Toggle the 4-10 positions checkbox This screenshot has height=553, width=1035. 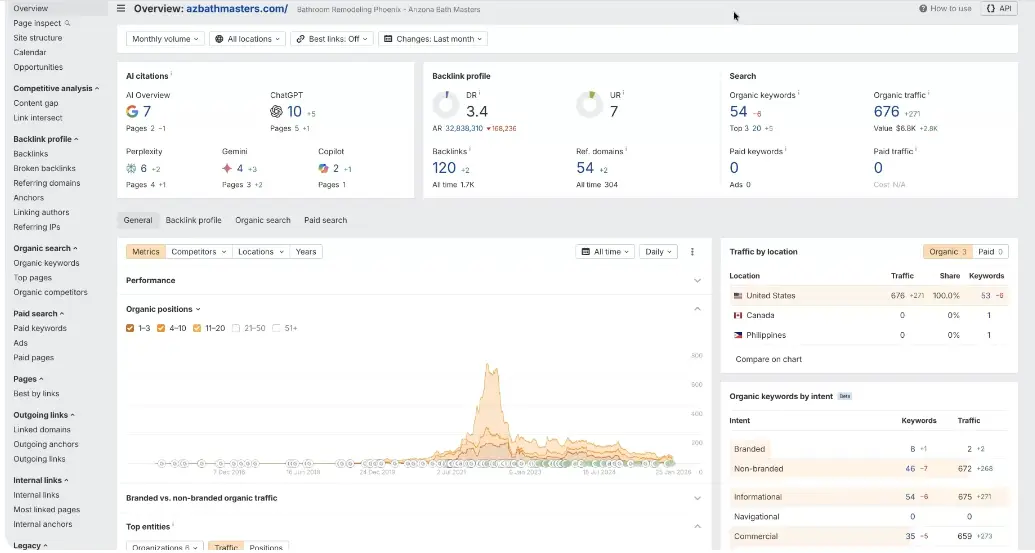click(x=161, y=328)
